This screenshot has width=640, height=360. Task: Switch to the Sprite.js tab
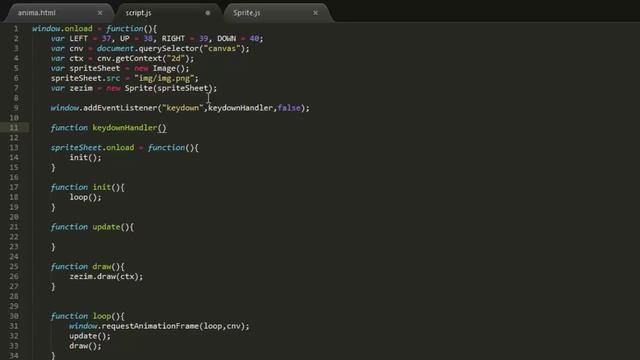(x=247, y=13)
